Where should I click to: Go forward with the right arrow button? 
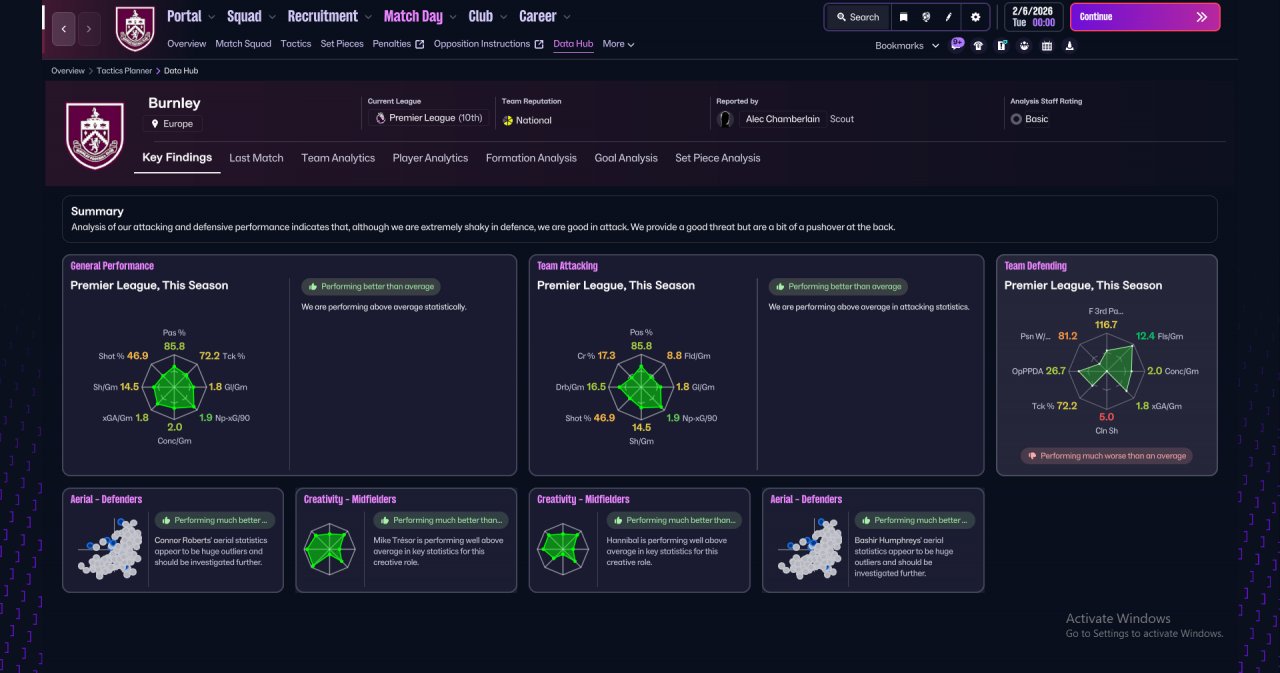[x=89, y=29]
